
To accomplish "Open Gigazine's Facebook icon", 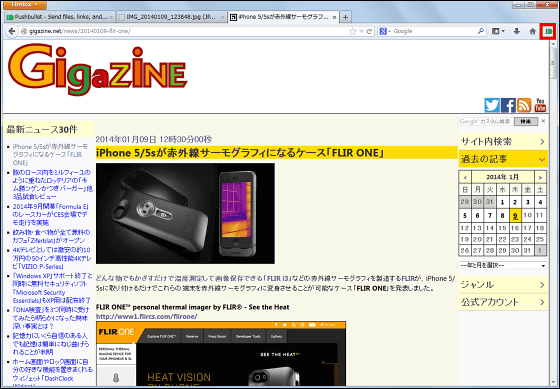I will tap(508, 105).
